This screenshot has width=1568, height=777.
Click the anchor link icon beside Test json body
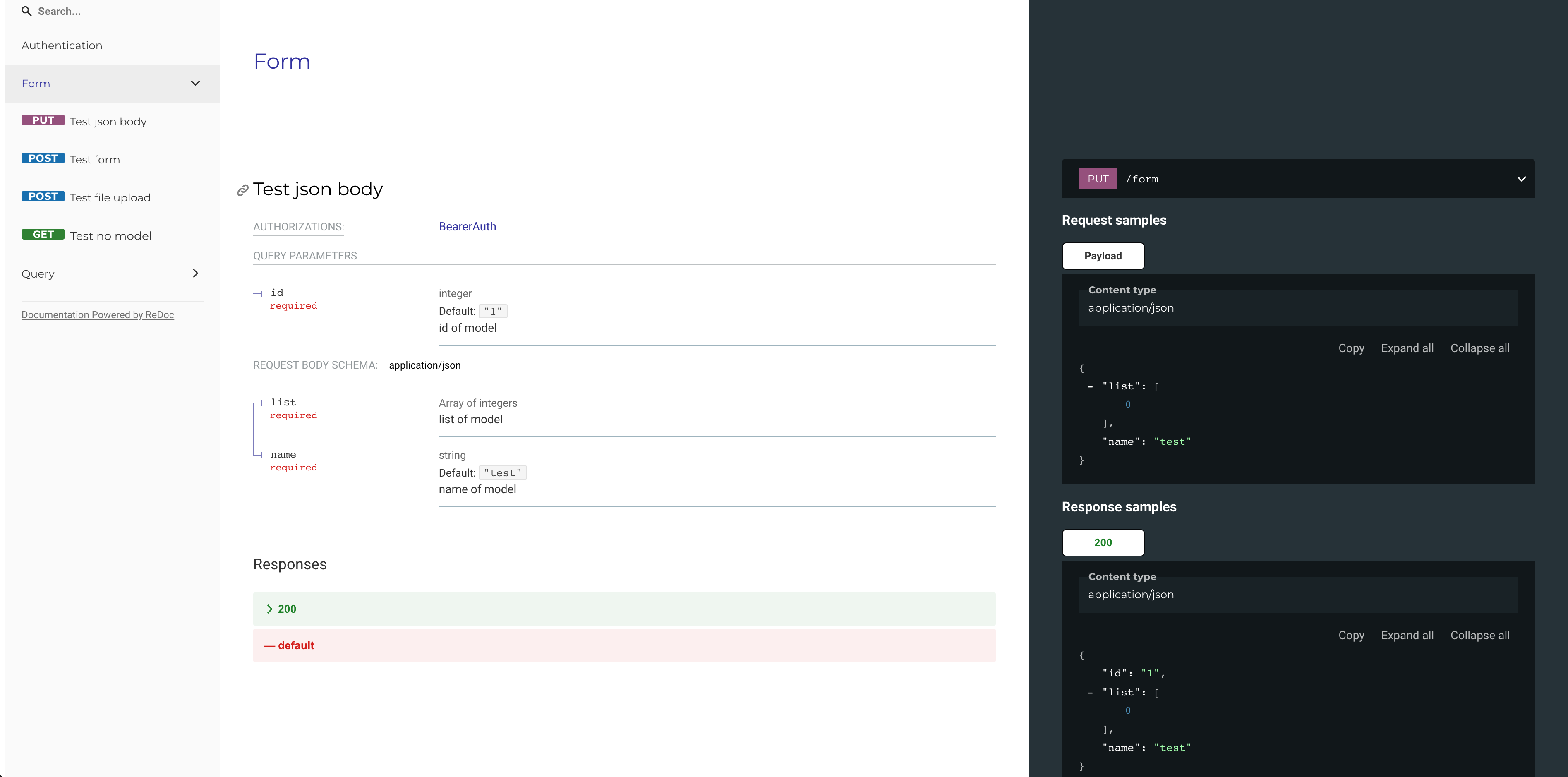(242, 191)
